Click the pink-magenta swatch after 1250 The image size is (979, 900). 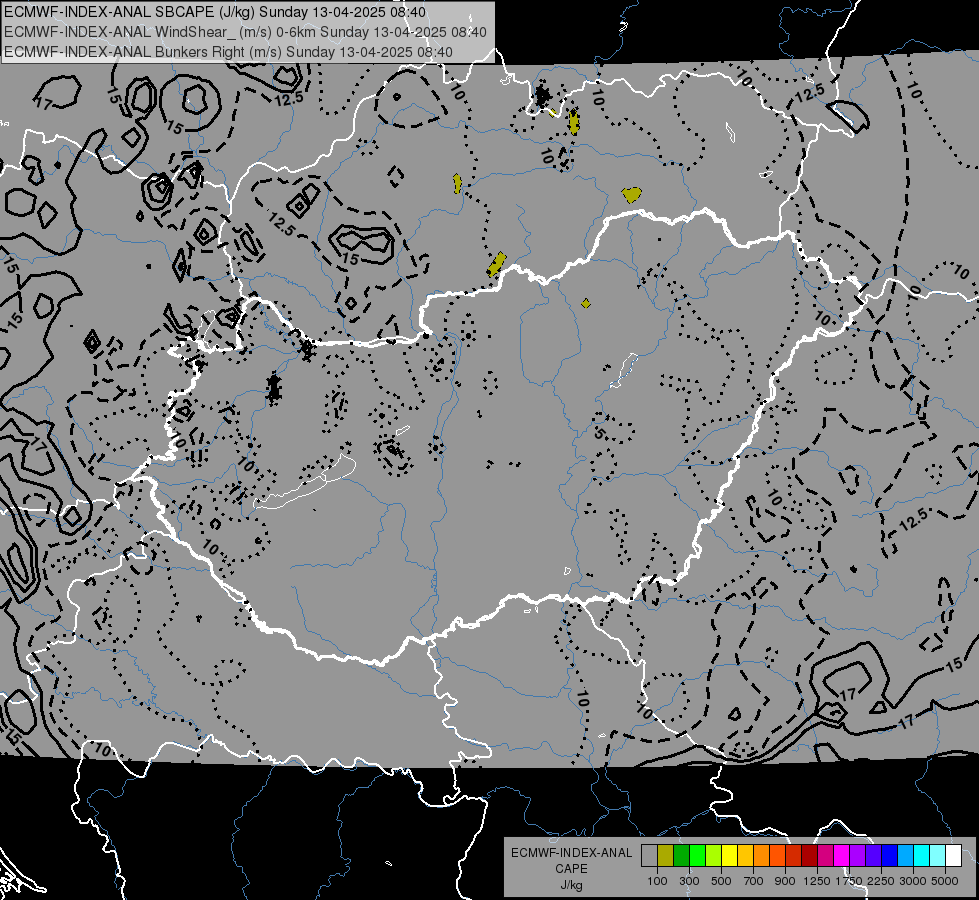coord(825,856)
